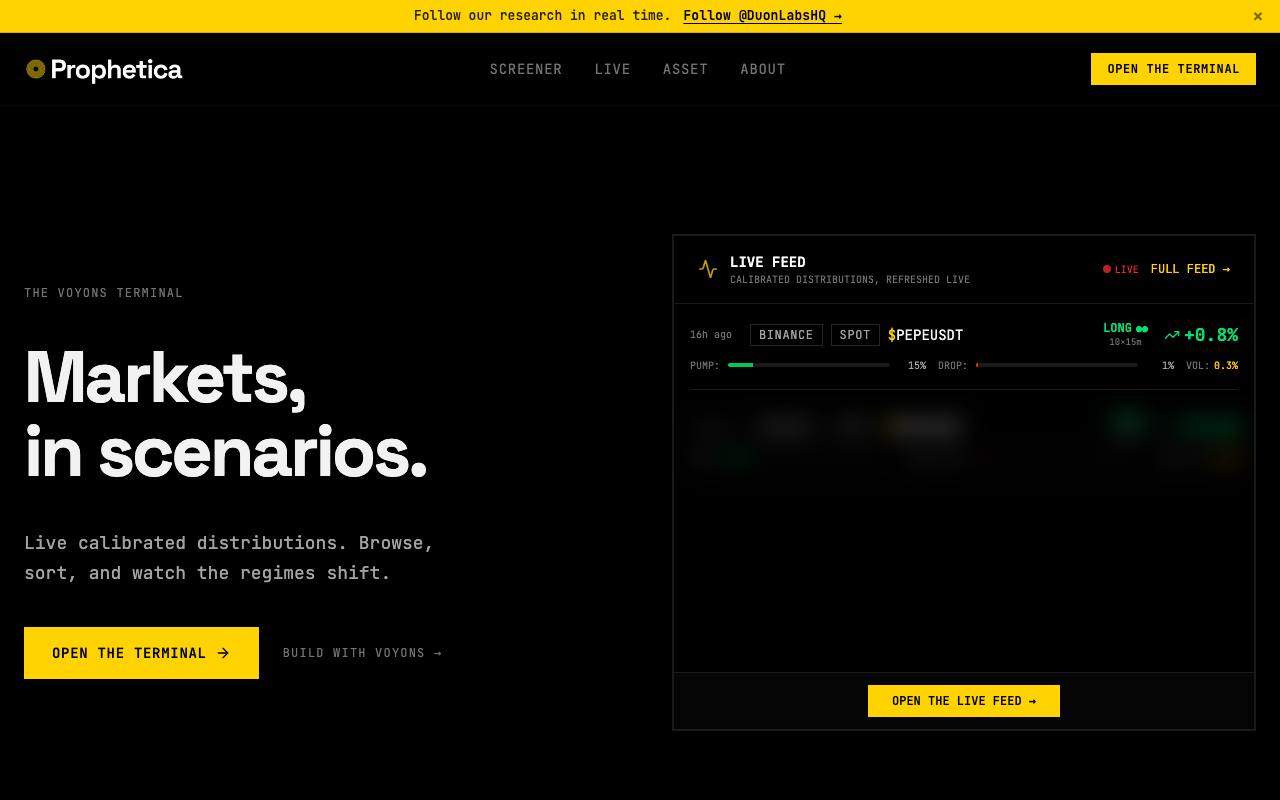Image resolution: width=1280 pixels, height=800 pixels.
Task: Go to the Screener nav item
Action: (526, 69)
